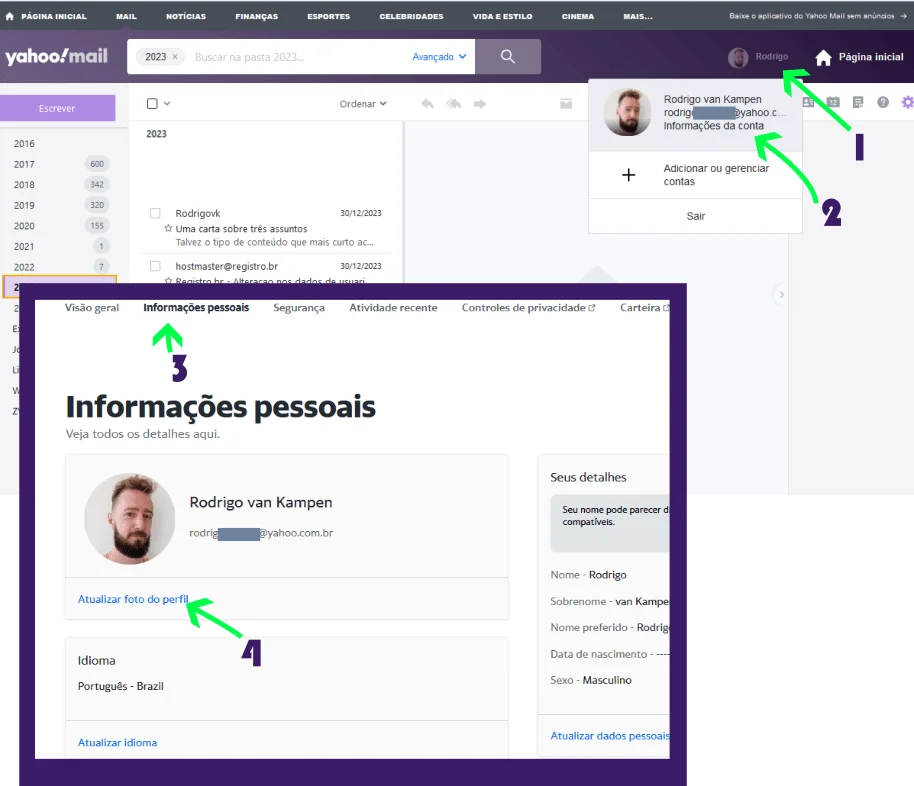This screenshot has height=786, width=914.
Task: Click into the 'Buscar na pasta 2023' search field
Action: click(297, 57)
